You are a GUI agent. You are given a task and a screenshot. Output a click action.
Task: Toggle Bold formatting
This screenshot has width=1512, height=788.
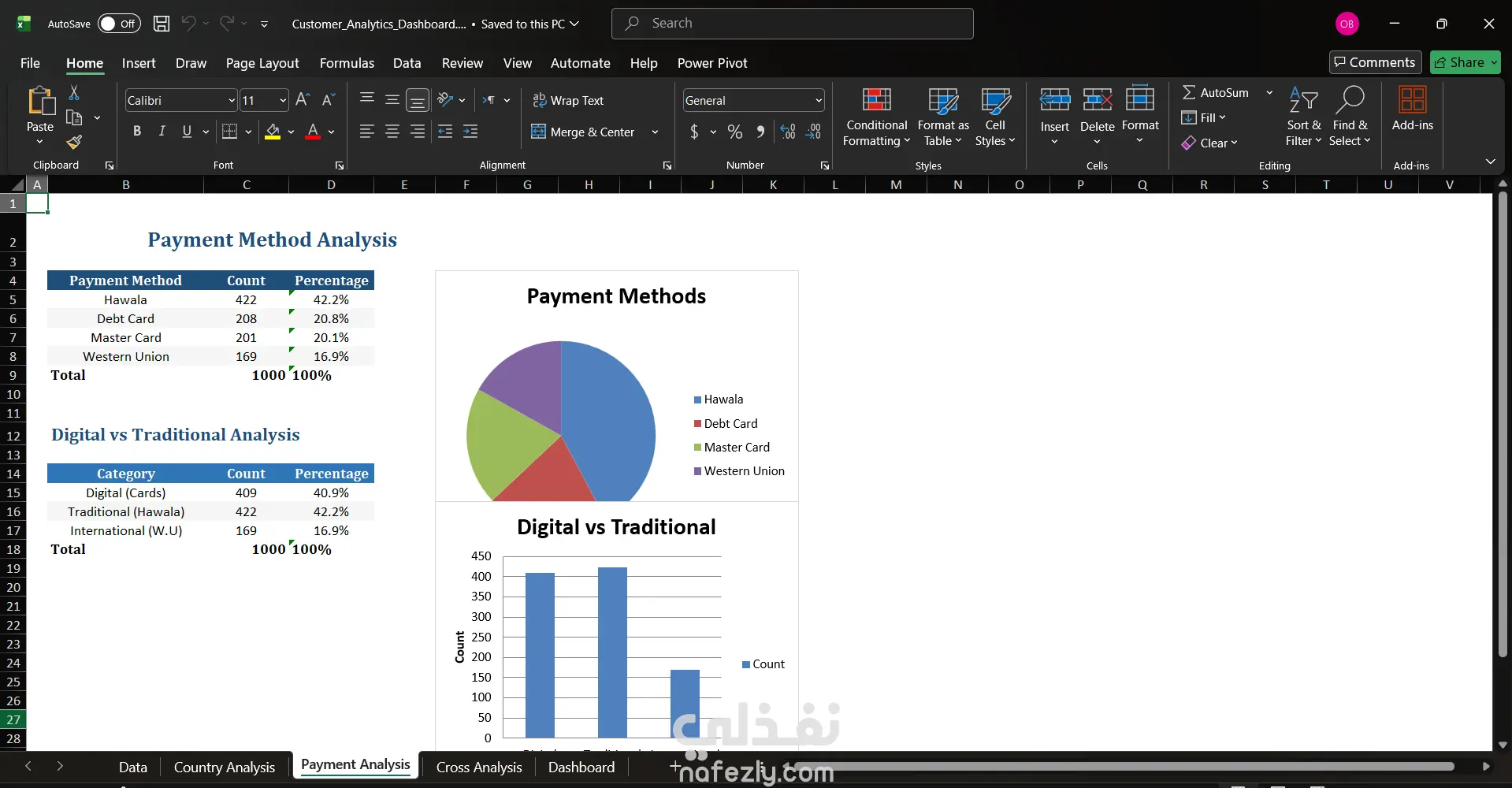coord(137,132)
